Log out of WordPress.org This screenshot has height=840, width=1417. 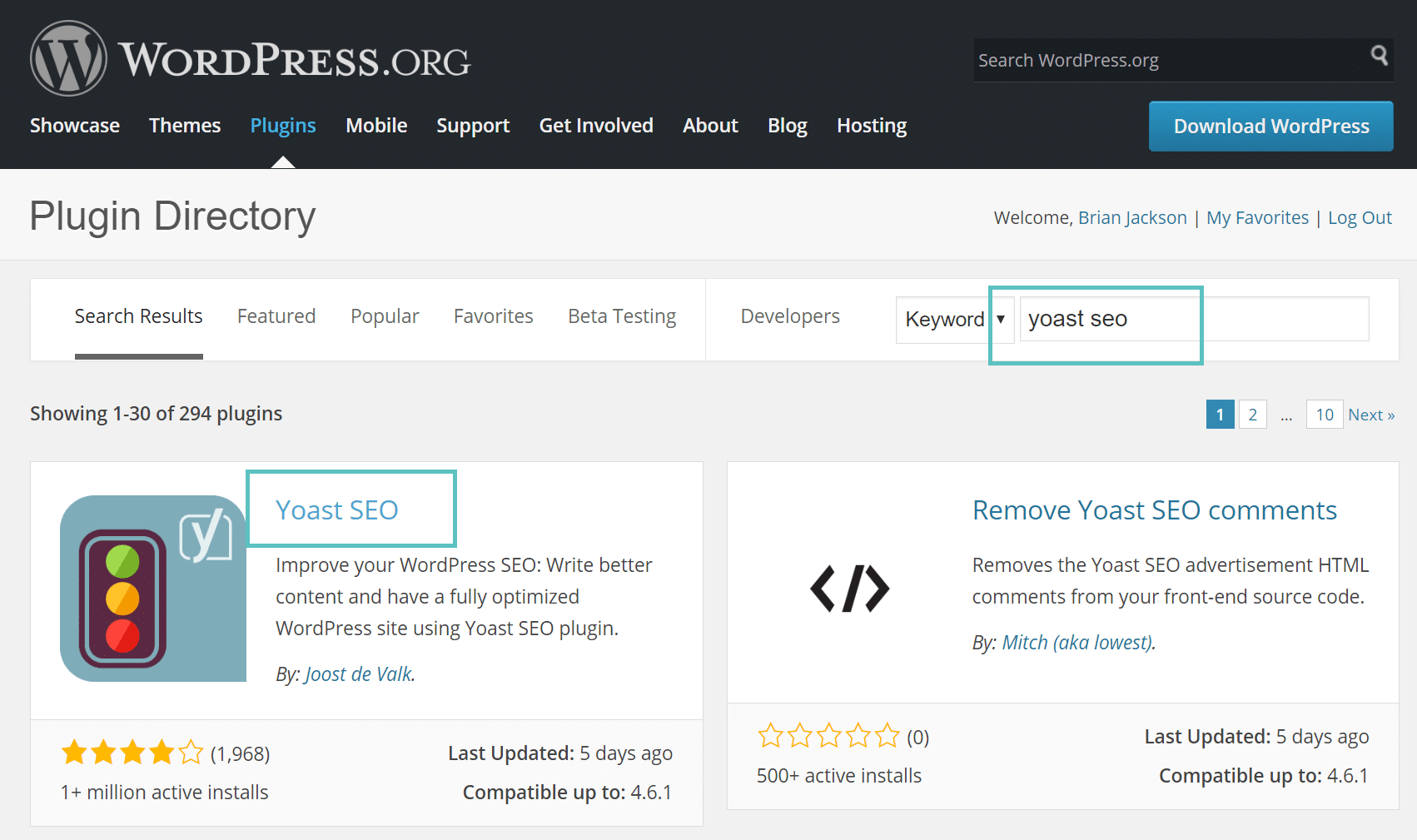coord(1360,217)
